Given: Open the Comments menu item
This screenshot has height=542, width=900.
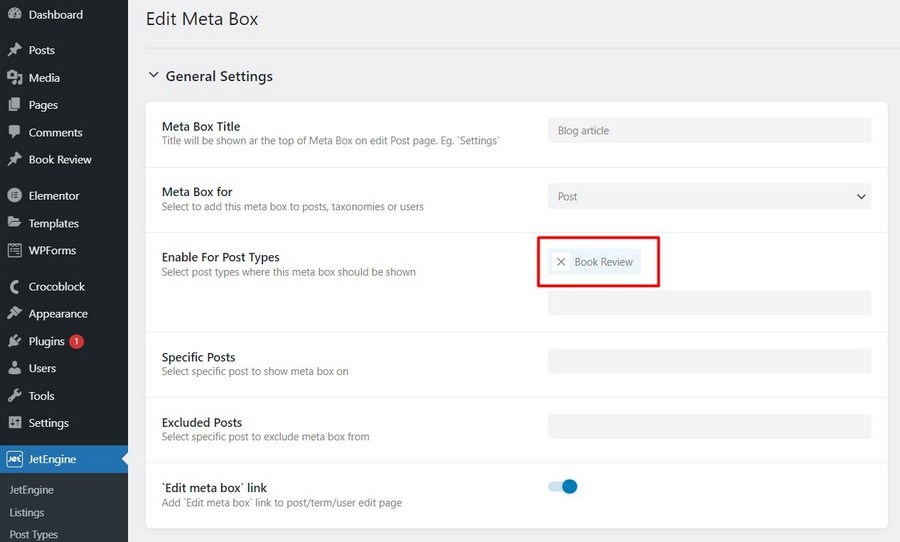Looking at the screenshot, I should (56, 132).
